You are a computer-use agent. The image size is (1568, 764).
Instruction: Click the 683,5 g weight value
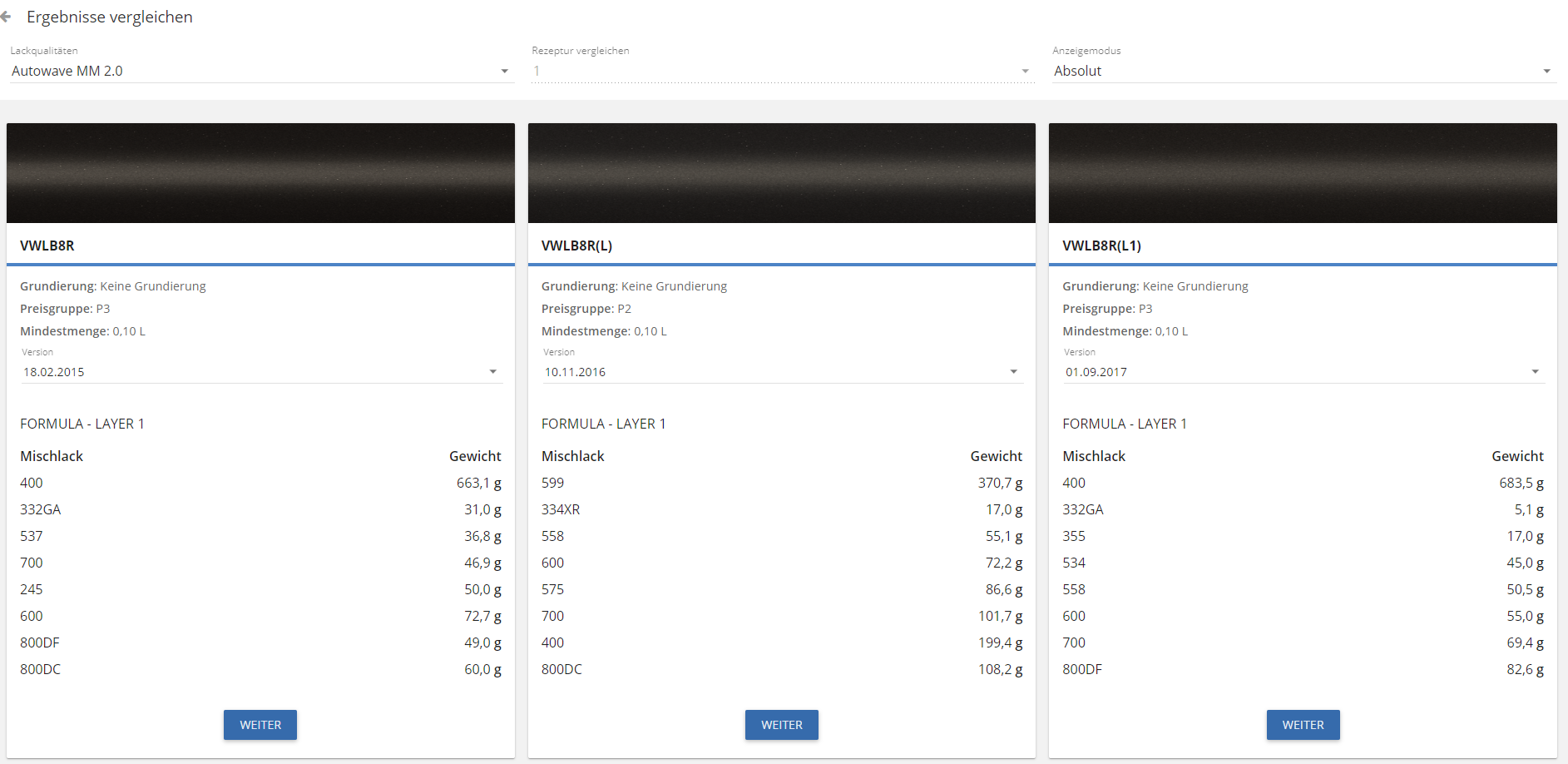click(x=1521, y=483)
